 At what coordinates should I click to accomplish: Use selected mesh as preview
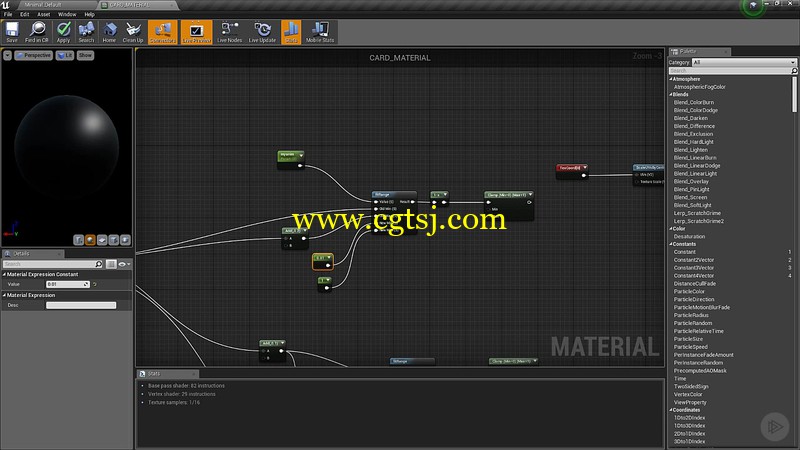(x=125, y=240)
